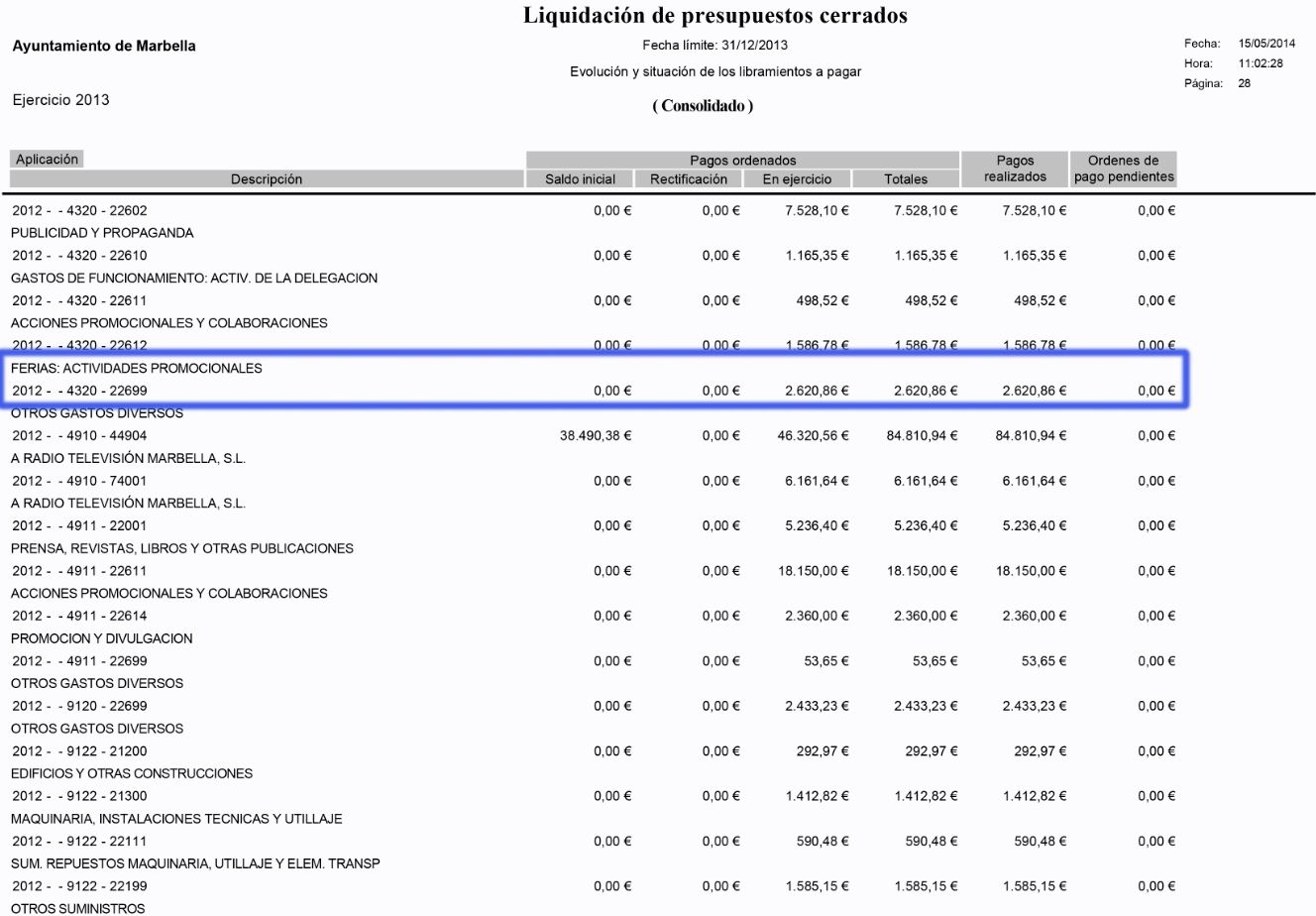Select the Ordenes de pago pendientes header
1316x916 pixels.
click(1123, 169)
